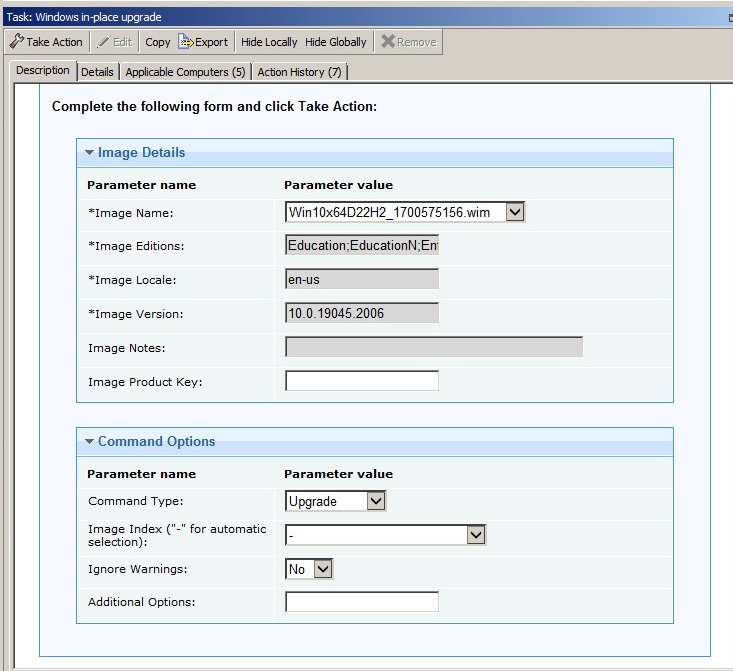Collapse the Image Details section
This screenshot has height=671, width=733.
pos(89,152)
